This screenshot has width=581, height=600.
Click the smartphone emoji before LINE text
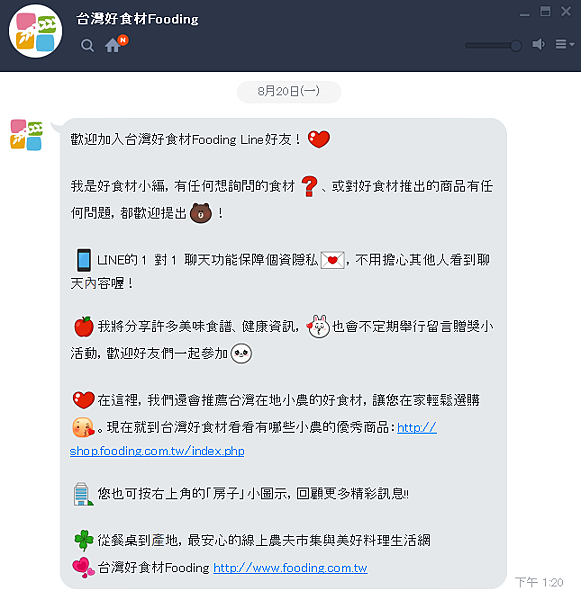84,260
